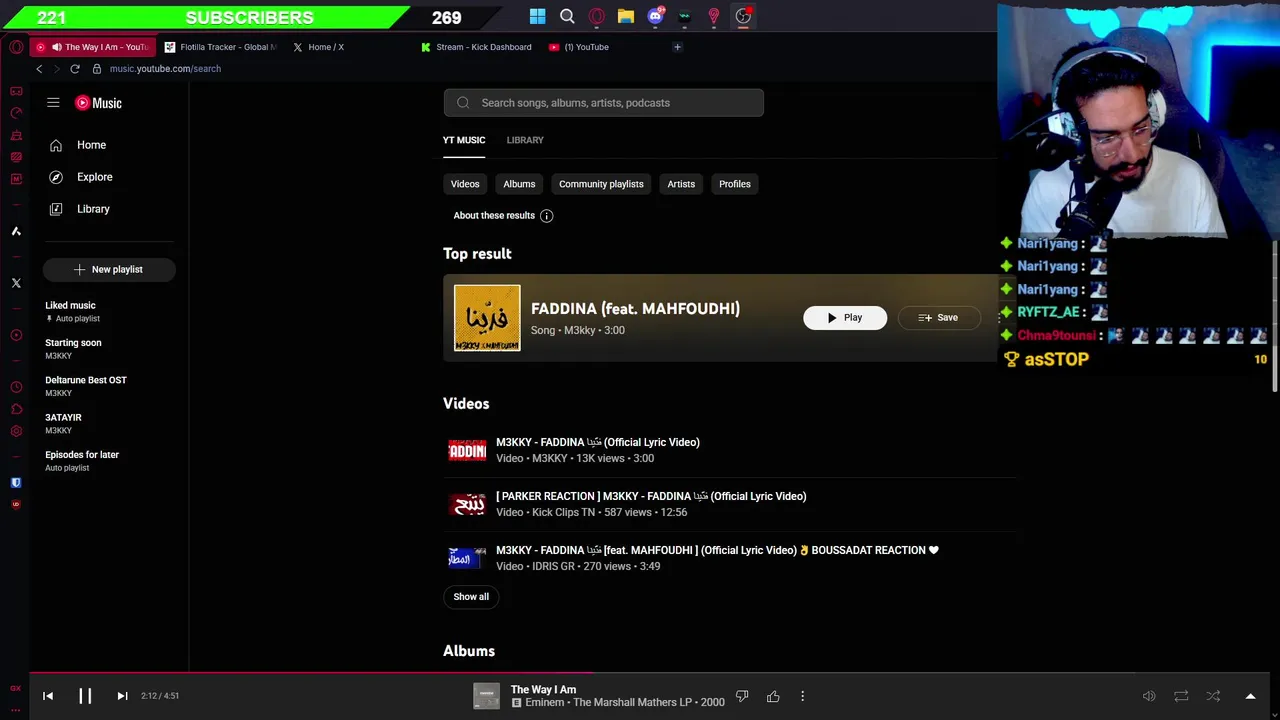Expand the player page with up arrow
Screen dimensions: 1280x720
1250,696
